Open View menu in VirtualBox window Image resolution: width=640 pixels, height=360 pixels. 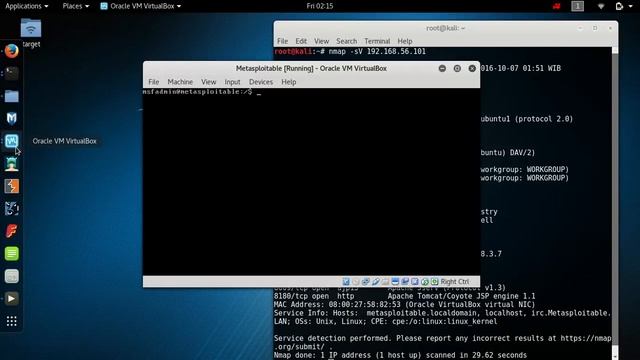(209, 82)
